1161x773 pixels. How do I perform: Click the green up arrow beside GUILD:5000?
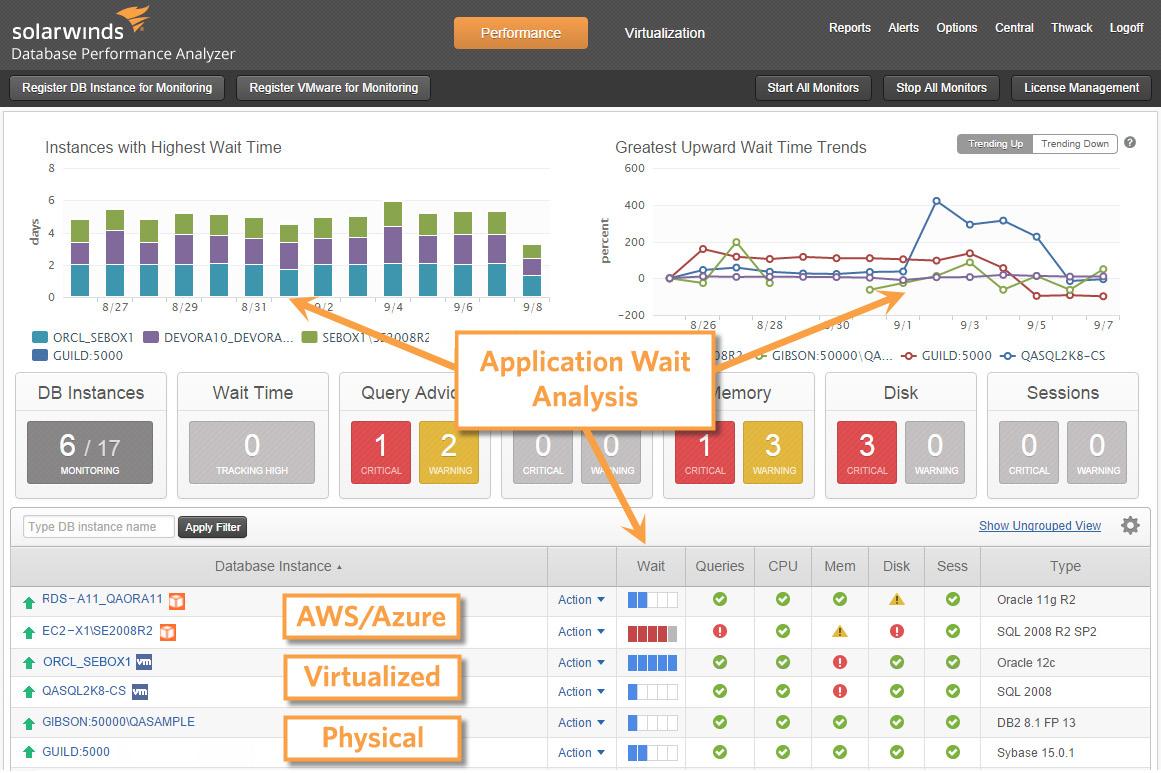(x=29, y=753)
